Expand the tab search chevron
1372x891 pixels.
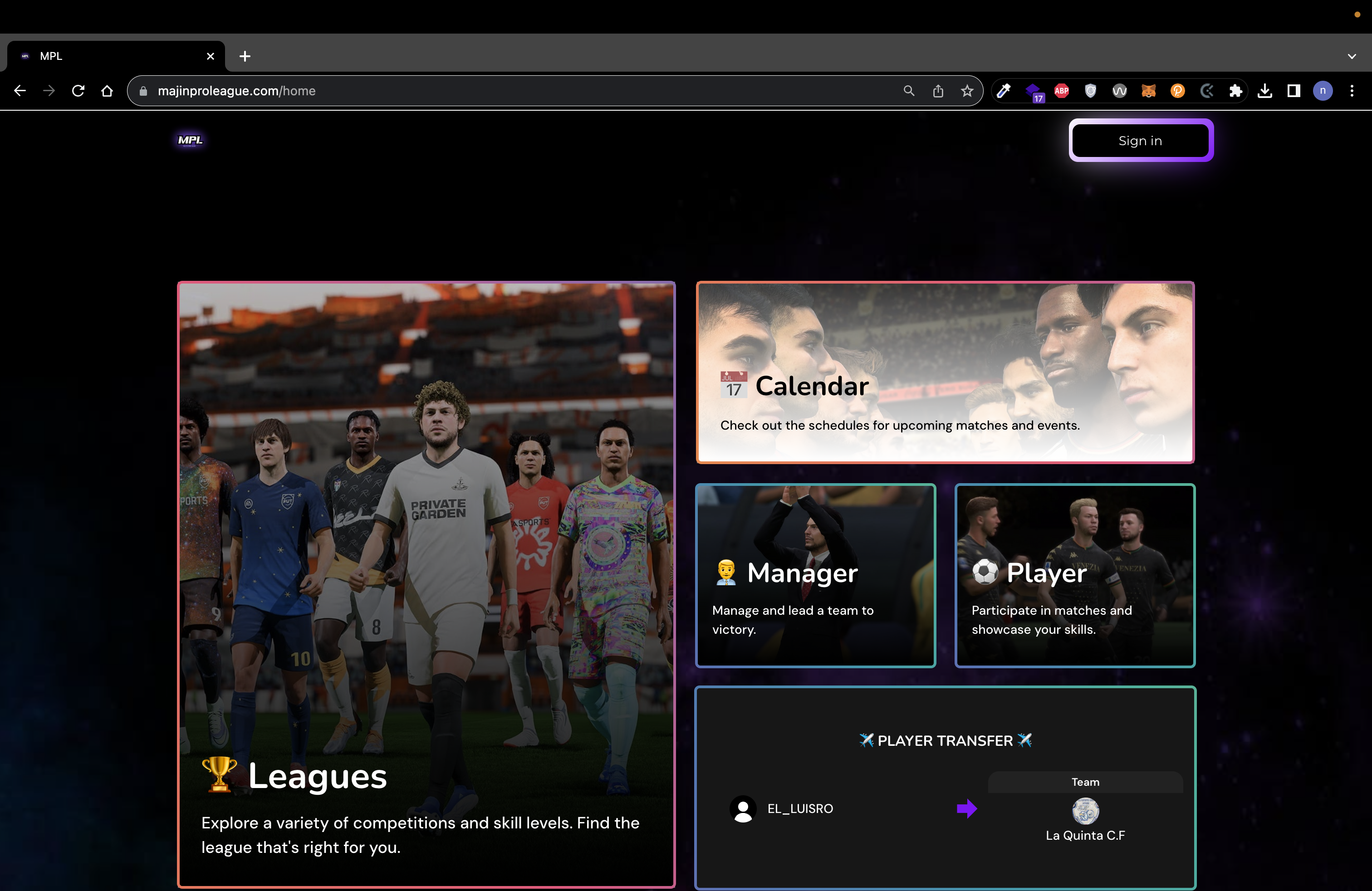[1352, 56]
